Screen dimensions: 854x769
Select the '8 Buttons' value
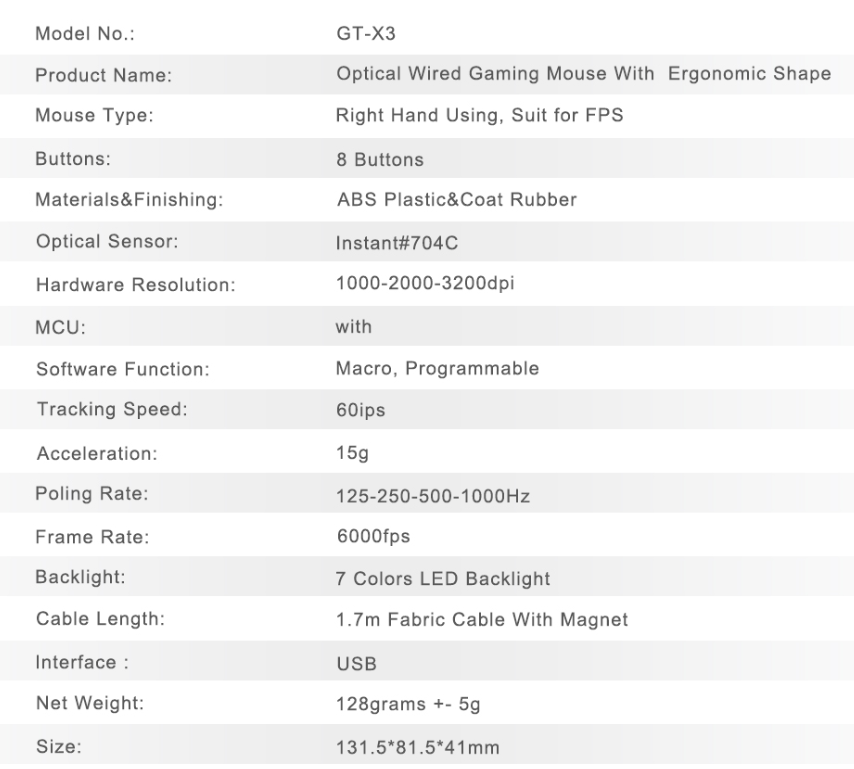pos(379,159)
